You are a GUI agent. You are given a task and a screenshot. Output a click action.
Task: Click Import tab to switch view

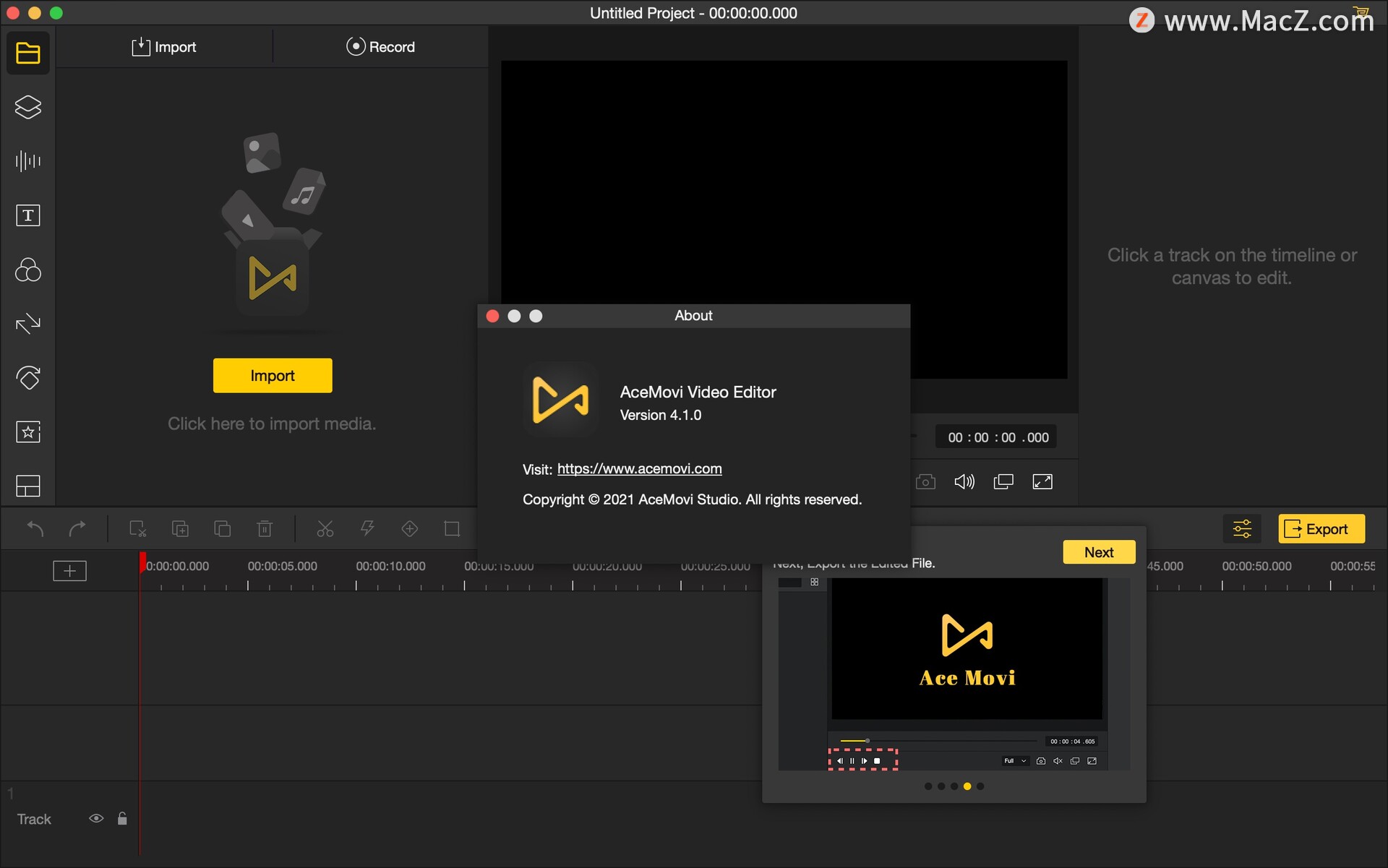tap(163, 46)
